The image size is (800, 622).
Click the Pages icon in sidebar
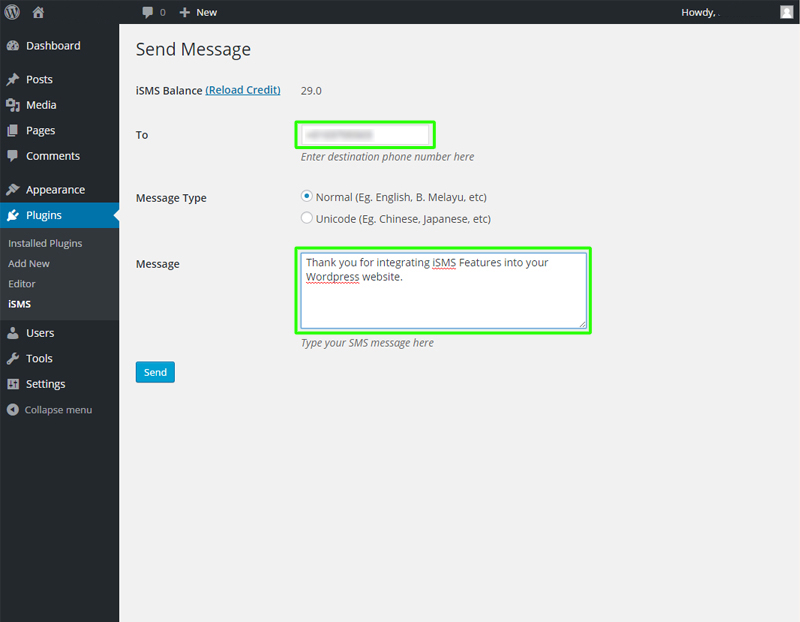13,131
